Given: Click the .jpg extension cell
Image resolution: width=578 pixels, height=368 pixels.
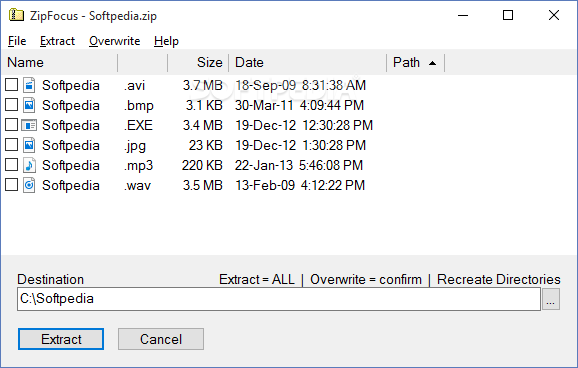Looking at the screenshot, I should [x=135, y=146].
